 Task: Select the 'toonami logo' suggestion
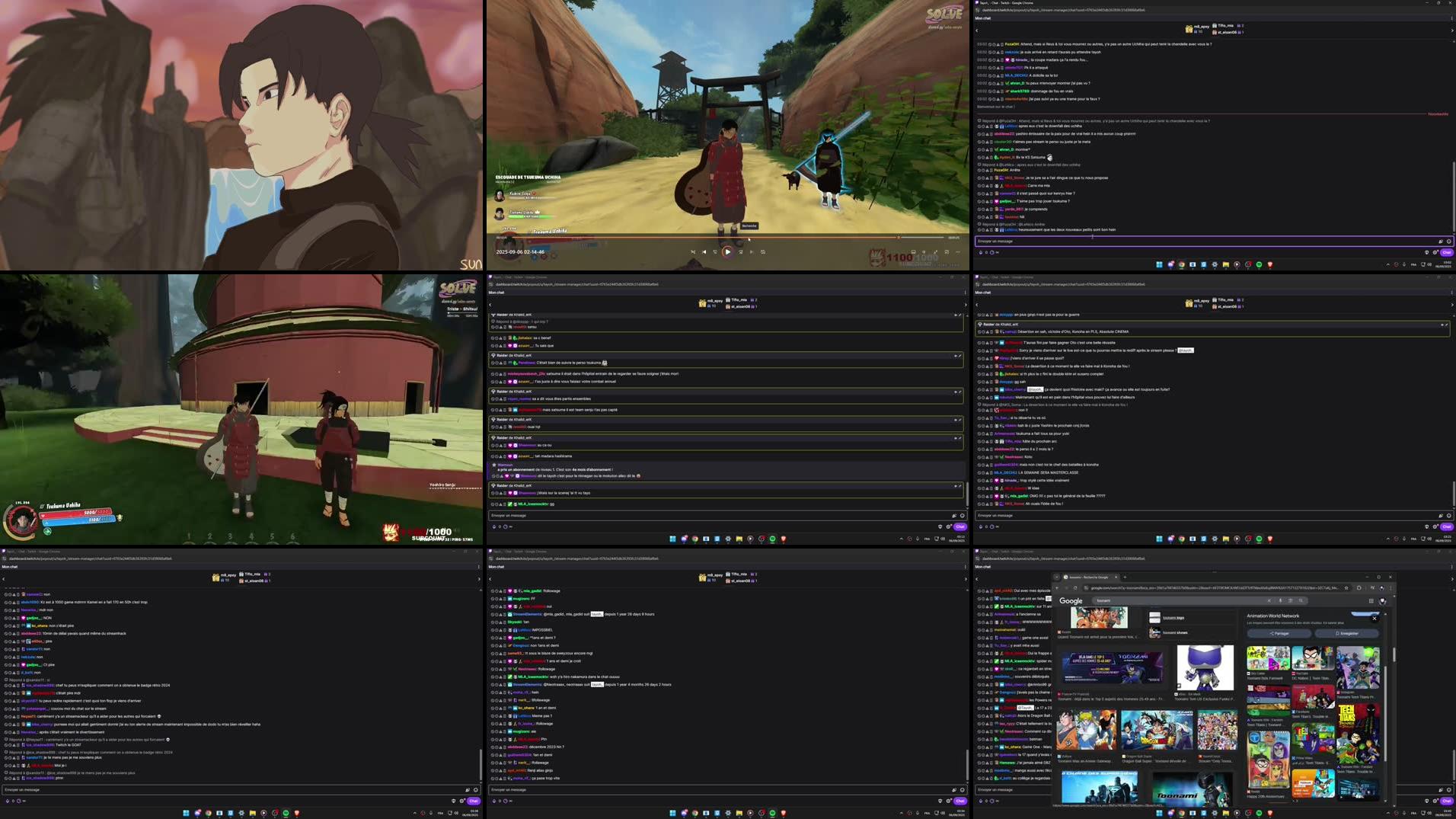tap(1173, 618)
